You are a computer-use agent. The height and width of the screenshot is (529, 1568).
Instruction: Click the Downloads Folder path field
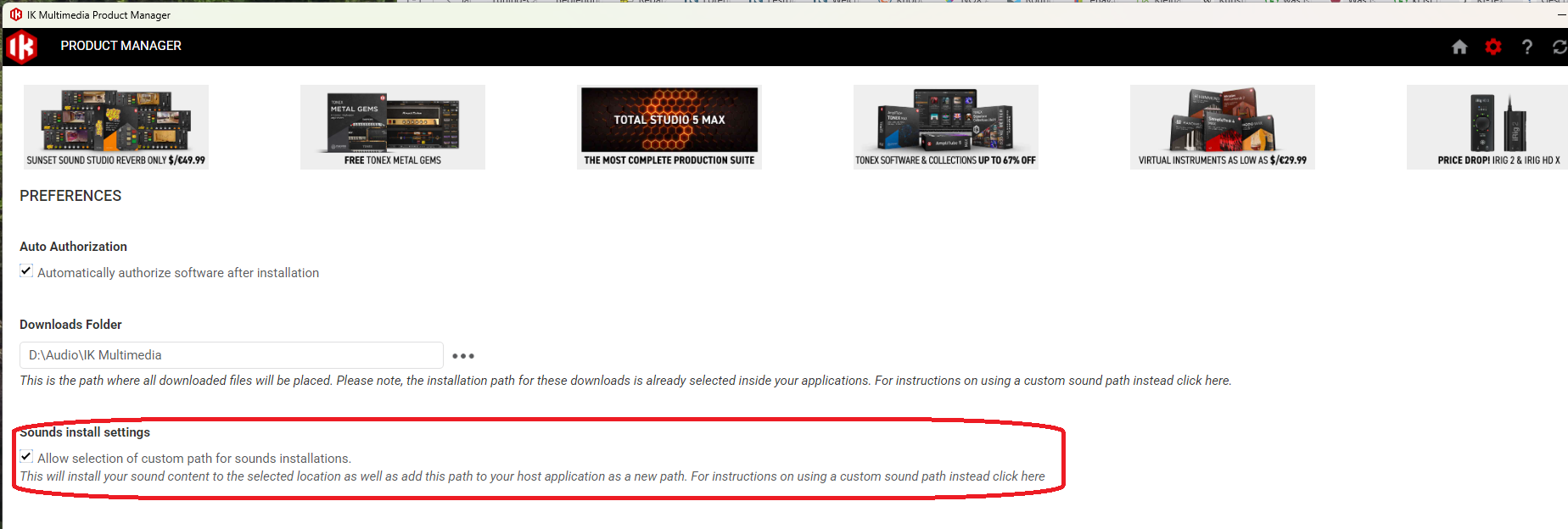tap(231, 355)
